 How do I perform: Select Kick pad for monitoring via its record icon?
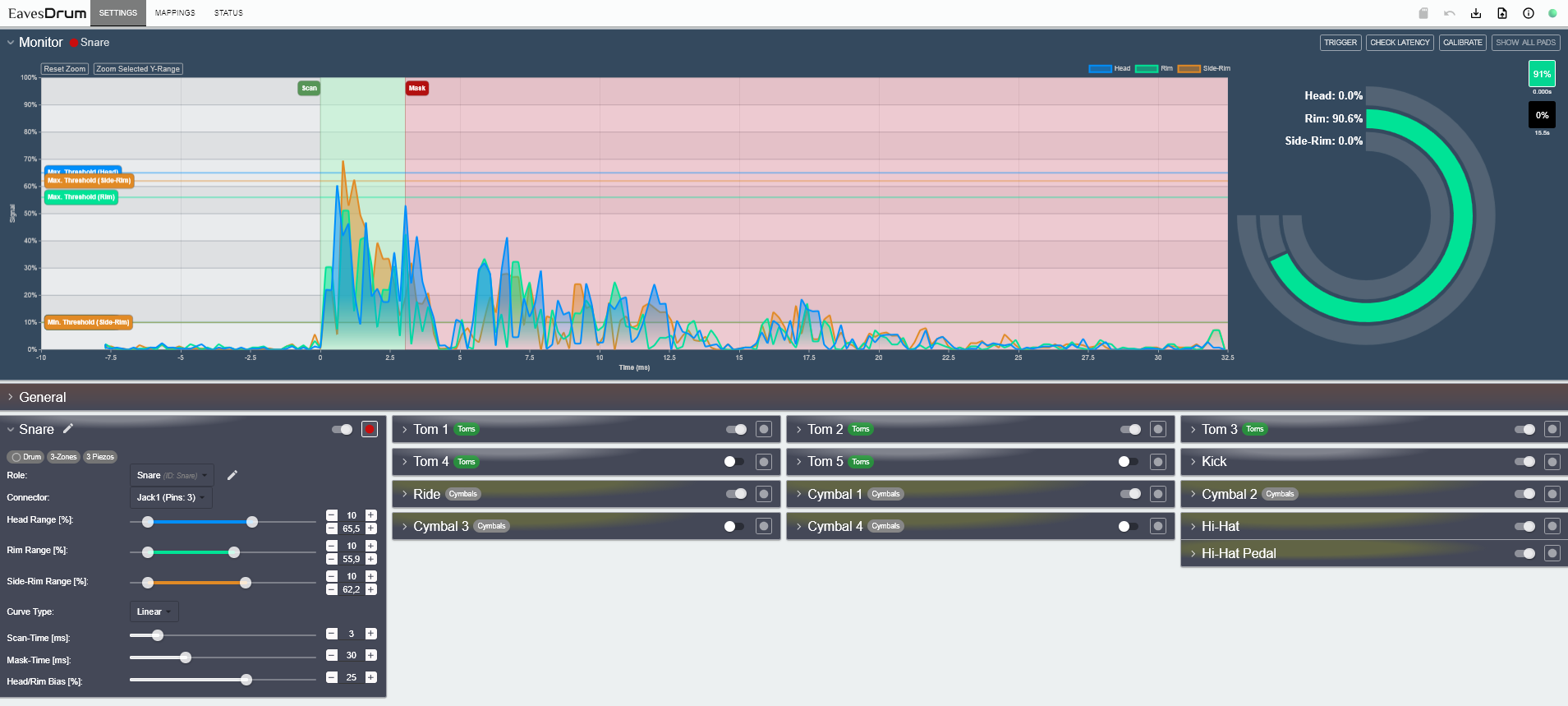[1552, 462]
